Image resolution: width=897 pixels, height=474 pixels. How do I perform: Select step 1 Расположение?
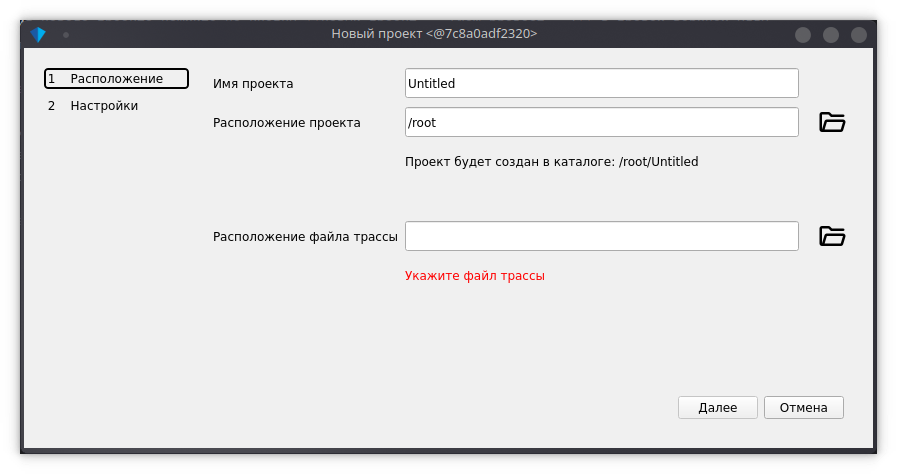click(116, 79)
